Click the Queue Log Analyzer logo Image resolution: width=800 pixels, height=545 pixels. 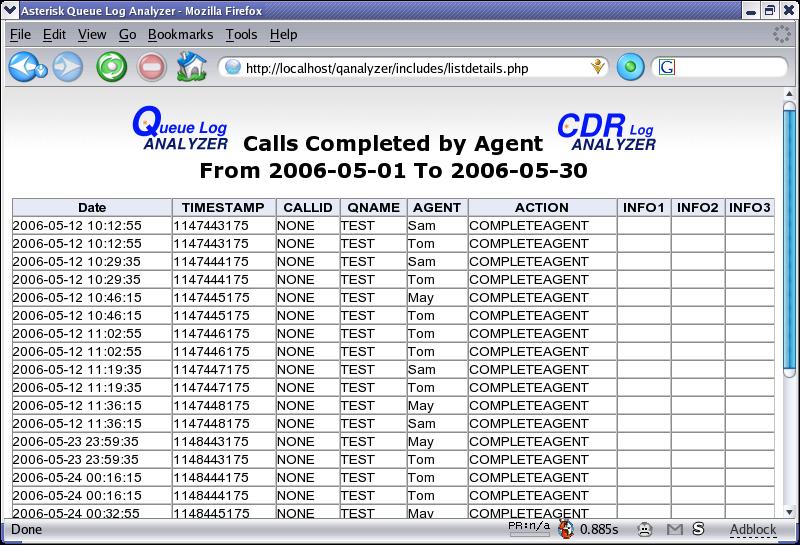[x=180, y=128]
